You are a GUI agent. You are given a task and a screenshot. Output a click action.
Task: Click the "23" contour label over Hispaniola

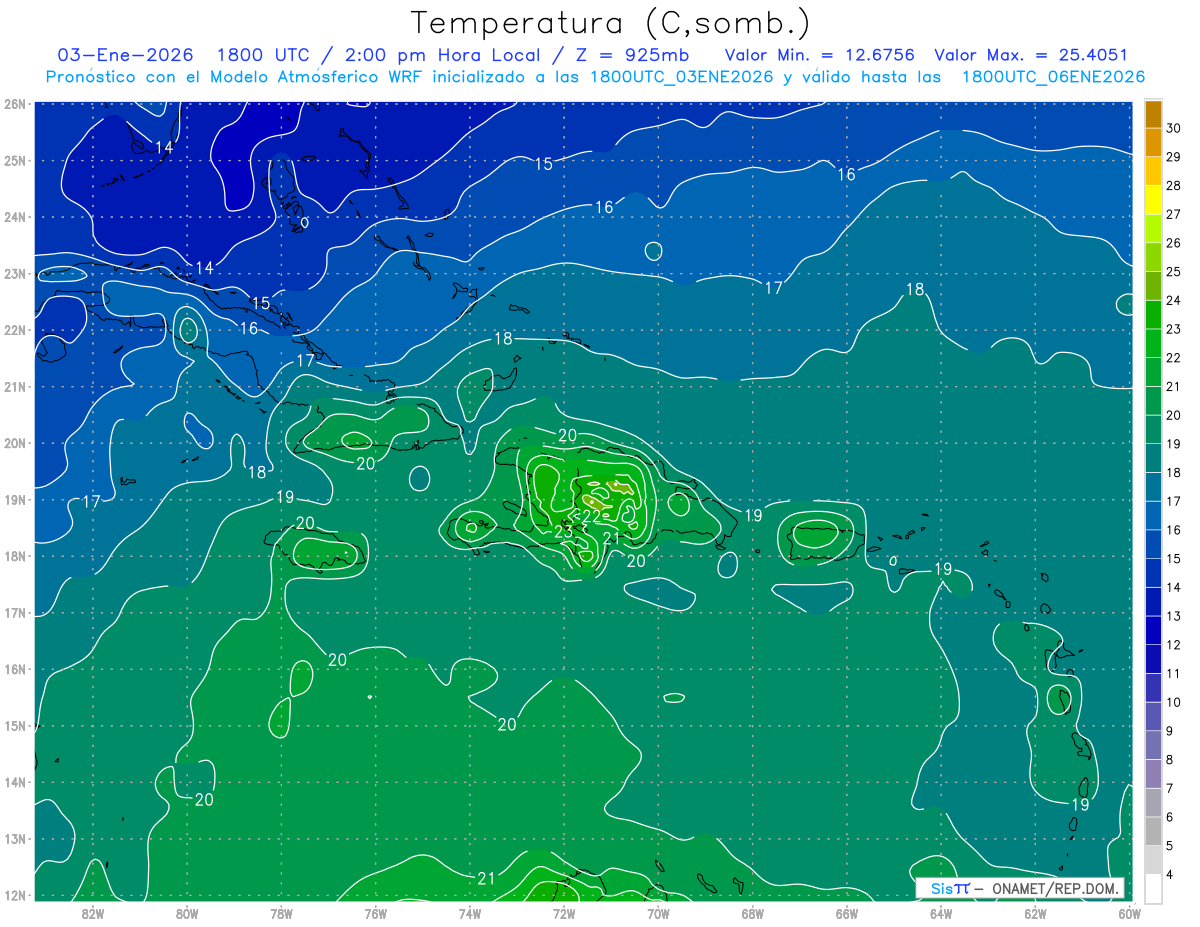click(563, 533)
